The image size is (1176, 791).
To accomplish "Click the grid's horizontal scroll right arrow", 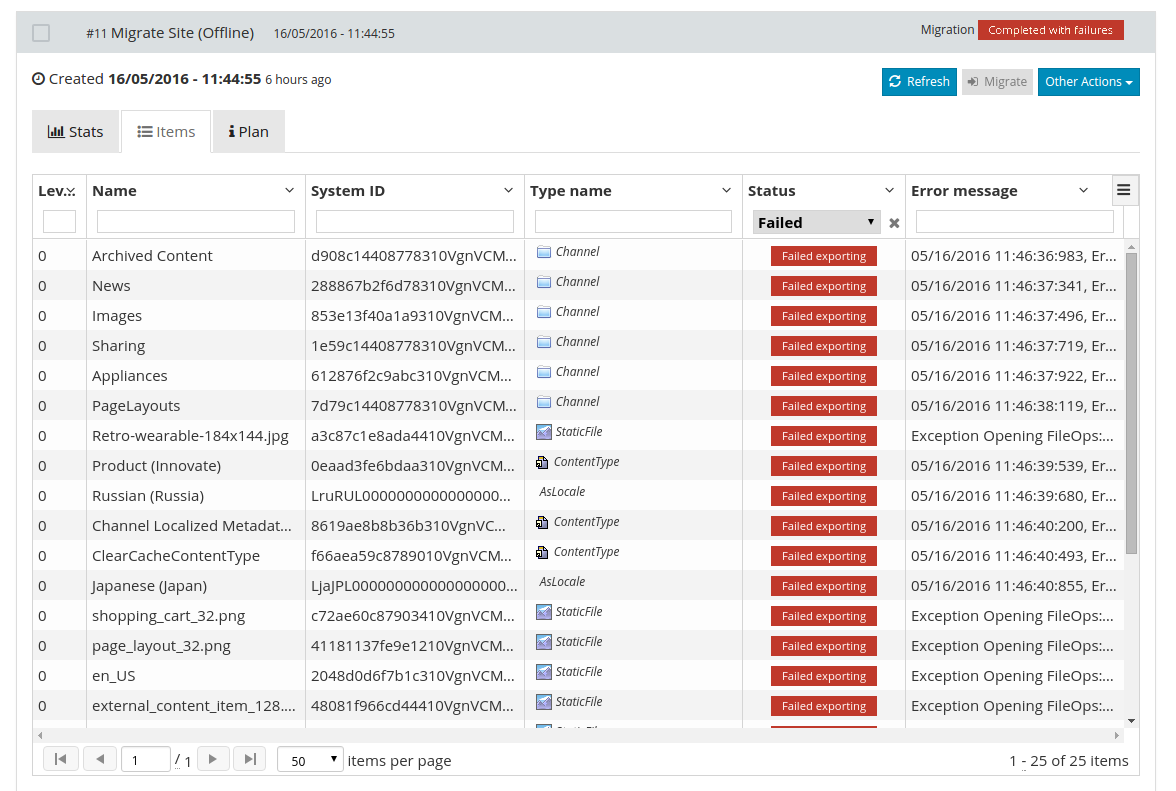I will pos(1117,736).
